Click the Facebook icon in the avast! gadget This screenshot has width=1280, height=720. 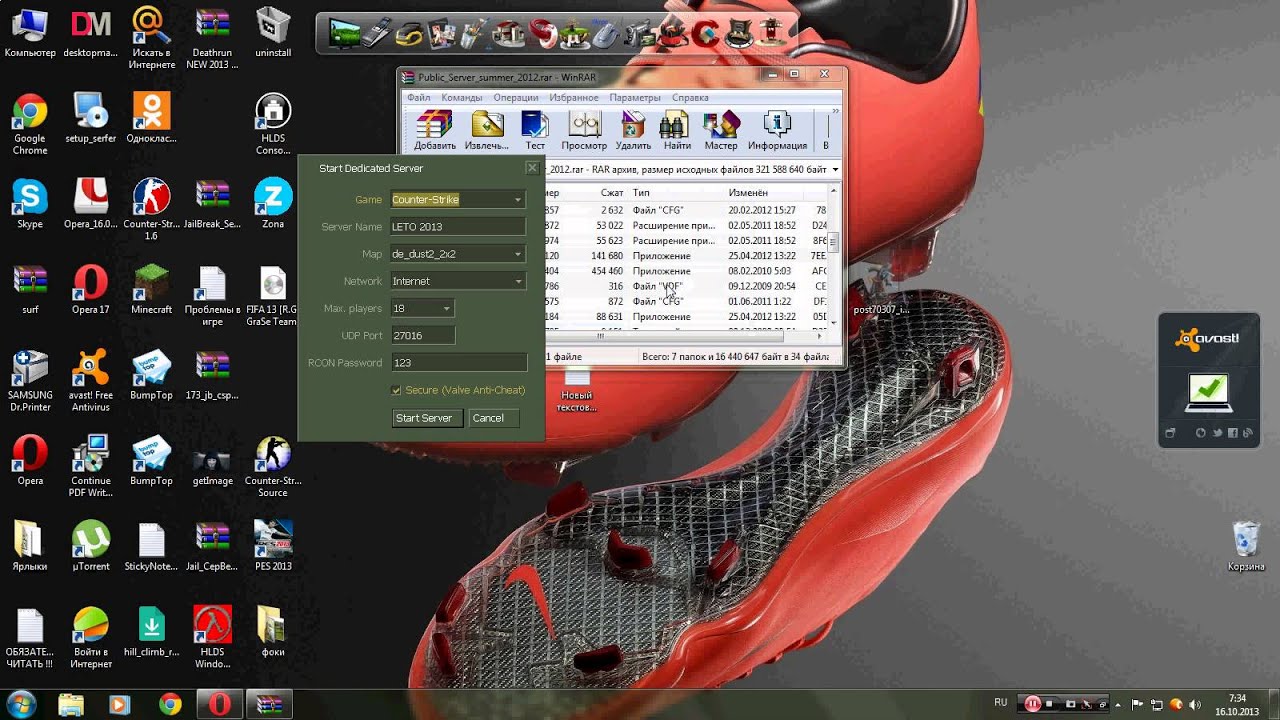(x=1233, y=433)
